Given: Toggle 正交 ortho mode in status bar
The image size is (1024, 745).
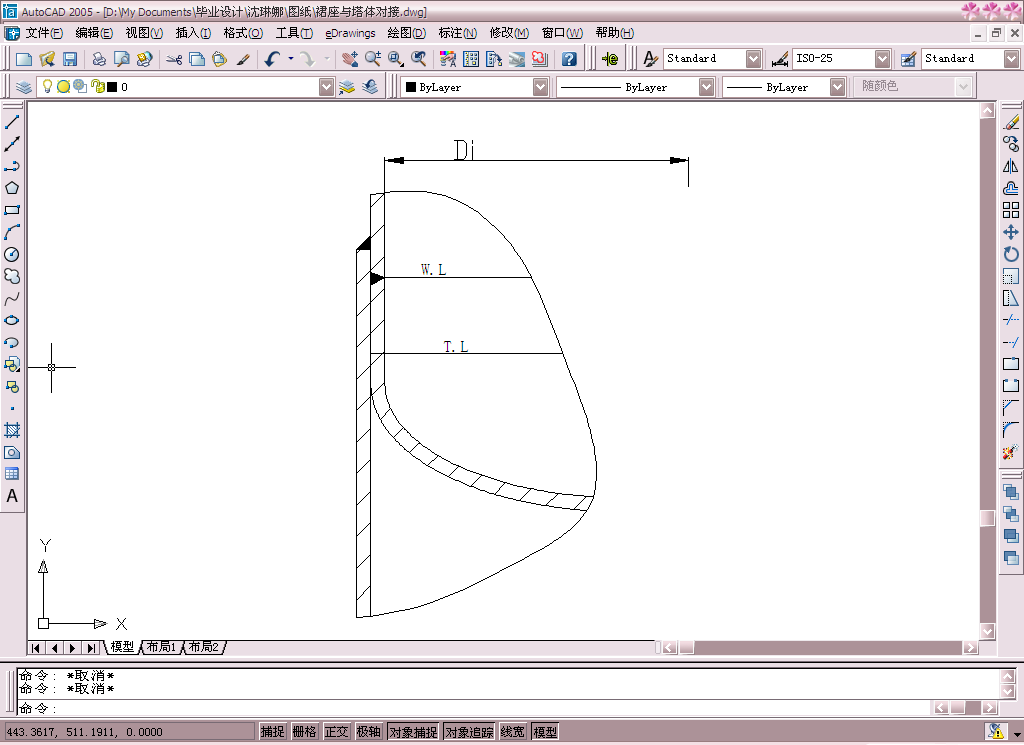Looking at the screenshot, I should 337,732.
